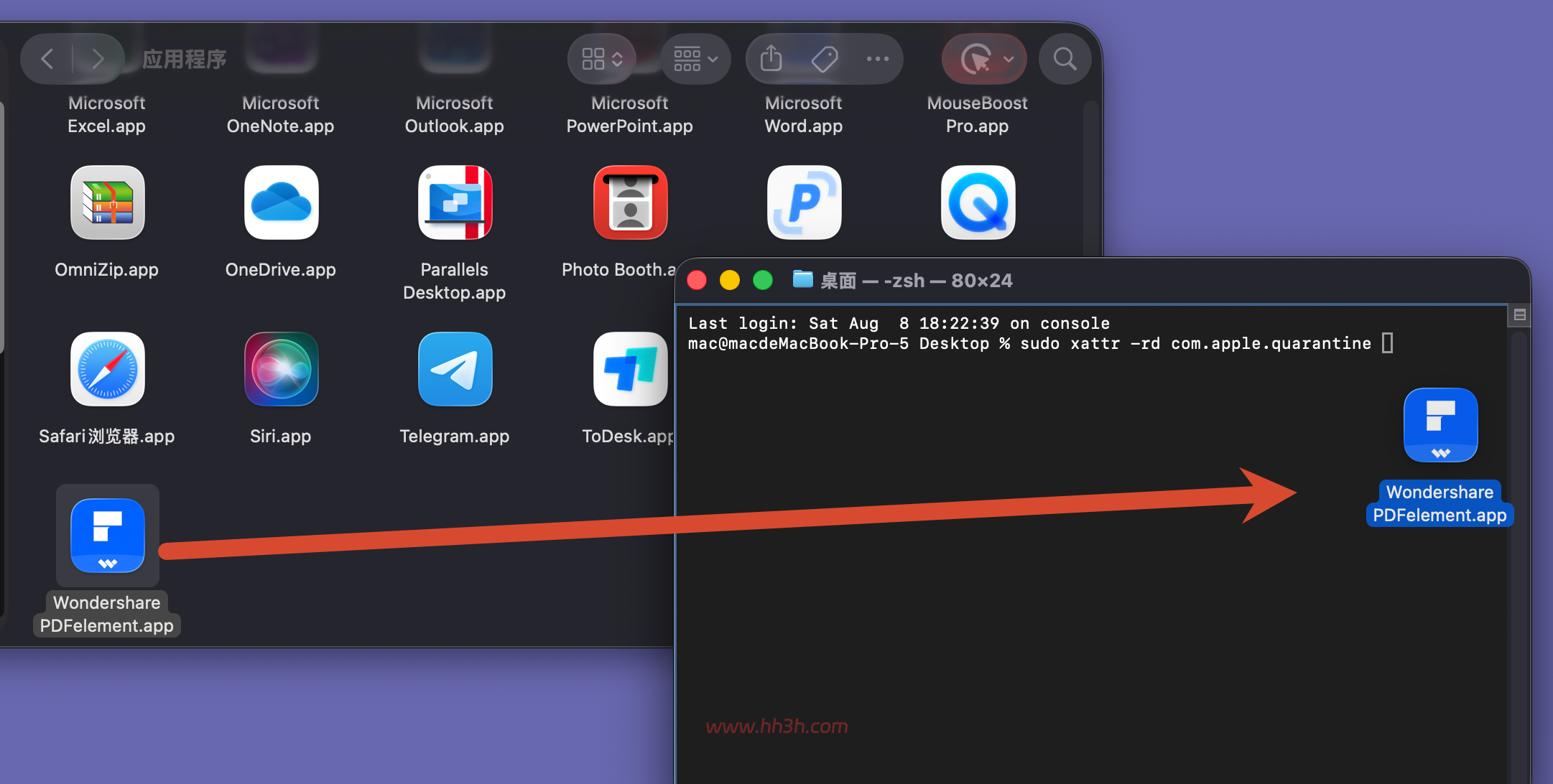The width and height of the screenshot is (1553, 784).
Task: Click the Finder share icon
Action: tap(771, 59)
